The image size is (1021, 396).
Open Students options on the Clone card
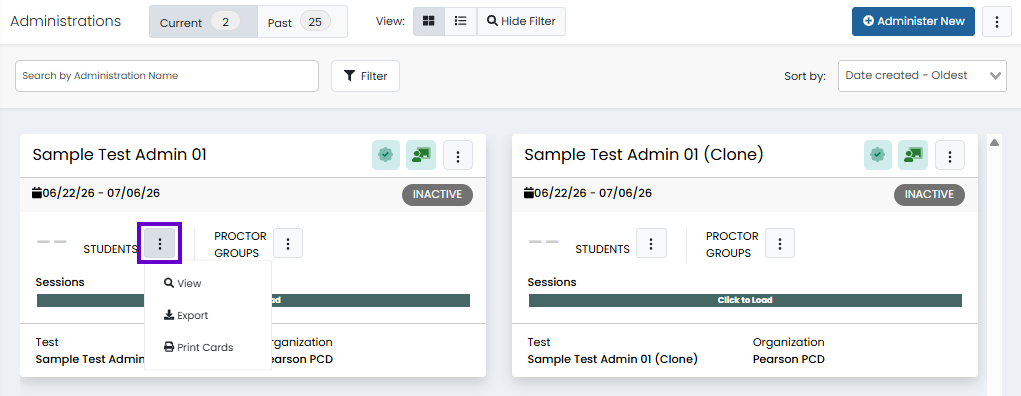tap(650, 244)
